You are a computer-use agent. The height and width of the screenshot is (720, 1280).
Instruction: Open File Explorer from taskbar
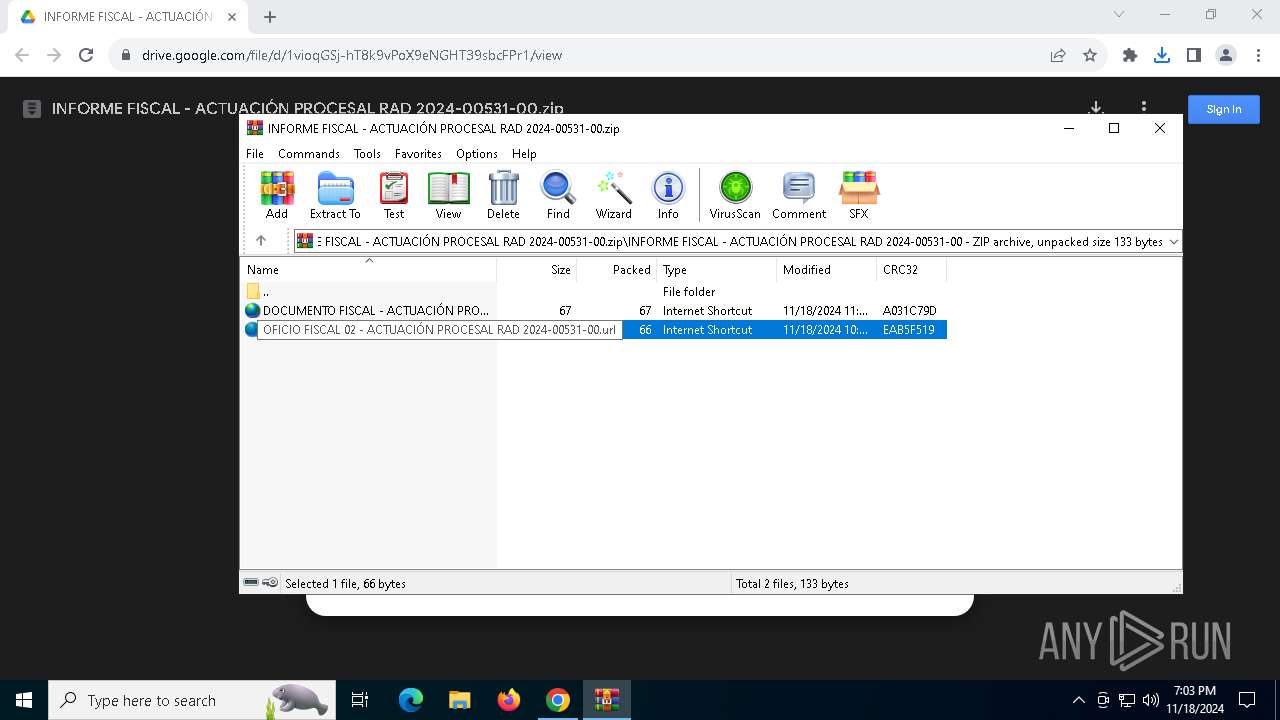[460, 700]
